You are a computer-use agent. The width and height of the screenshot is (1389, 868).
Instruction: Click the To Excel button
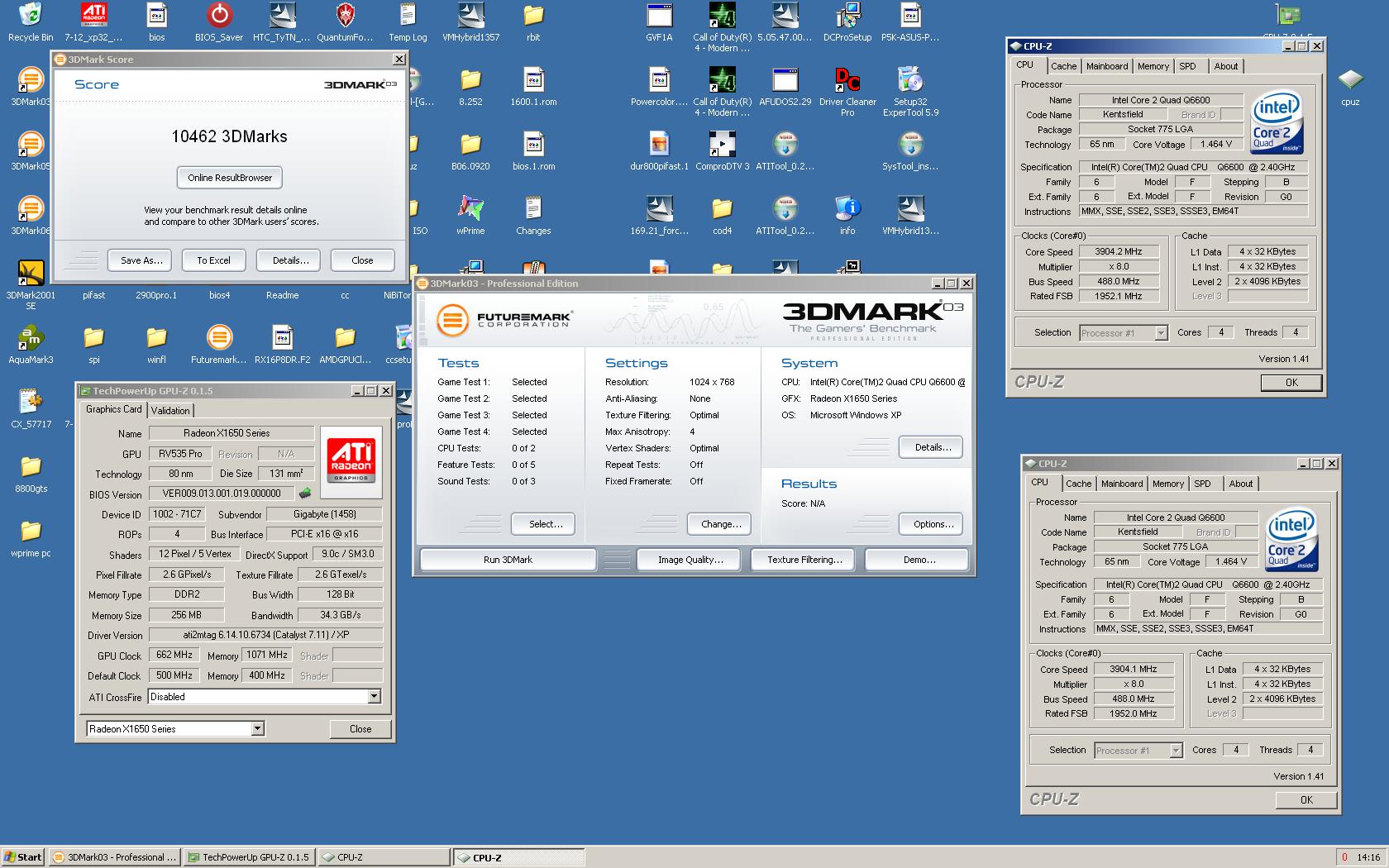pyautogui.click(x=213, y=260)
